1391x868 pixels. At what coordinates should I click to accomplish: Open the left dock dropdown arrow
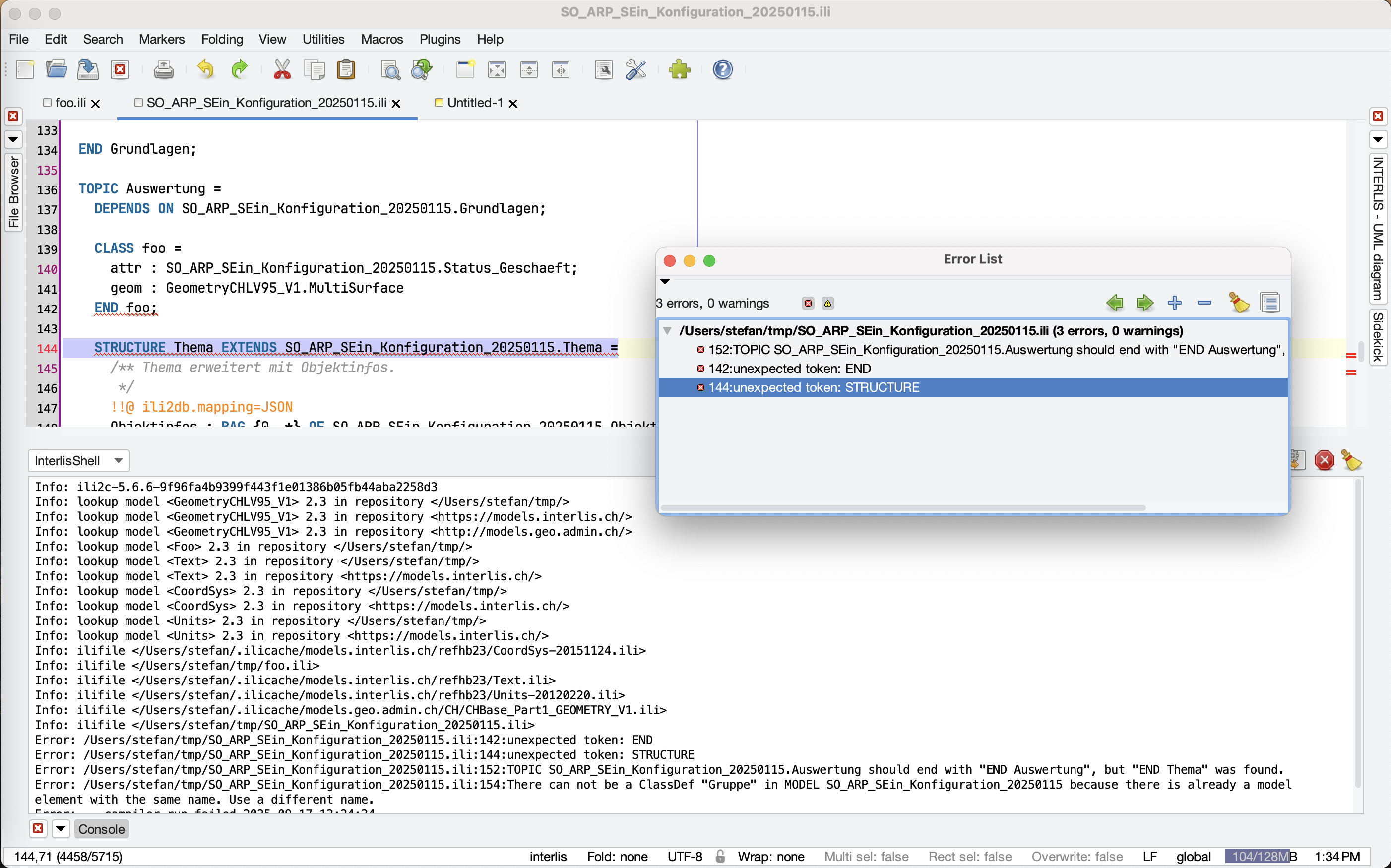(x=12, y=139)
